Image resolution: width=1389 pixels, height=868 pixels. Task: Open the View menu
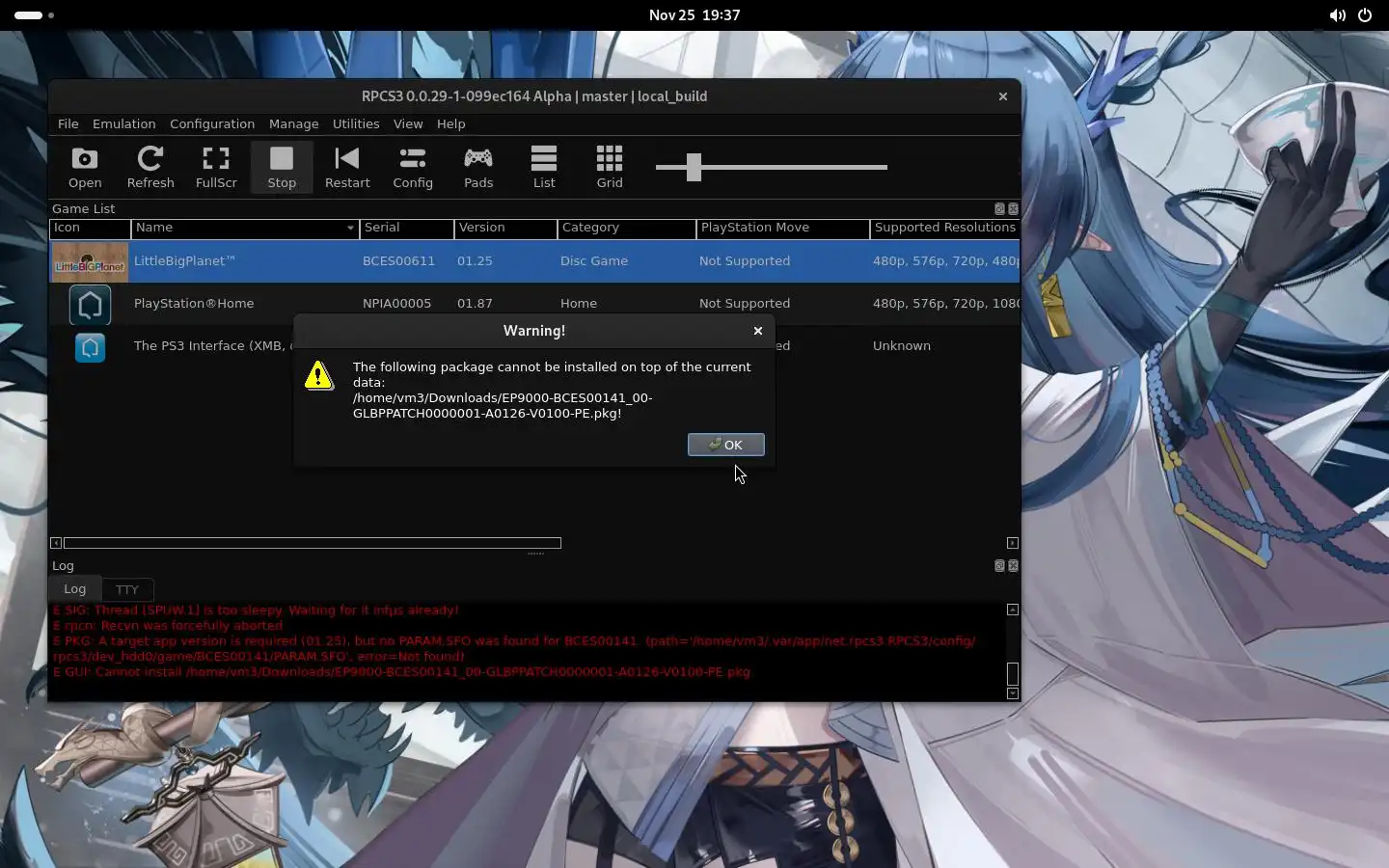pyautogui.click(x=408, y=123)
